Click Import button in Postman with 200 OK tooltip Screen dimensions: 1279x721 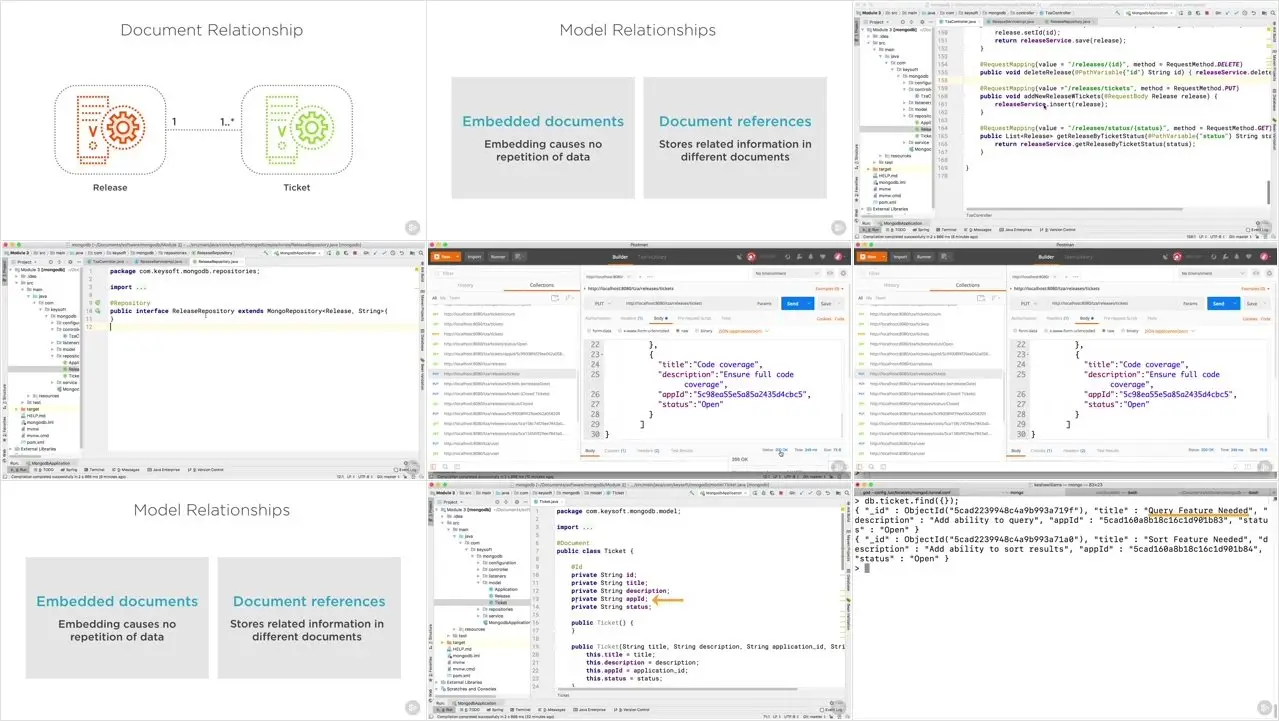pyautogui.click(x=474, y=256)
